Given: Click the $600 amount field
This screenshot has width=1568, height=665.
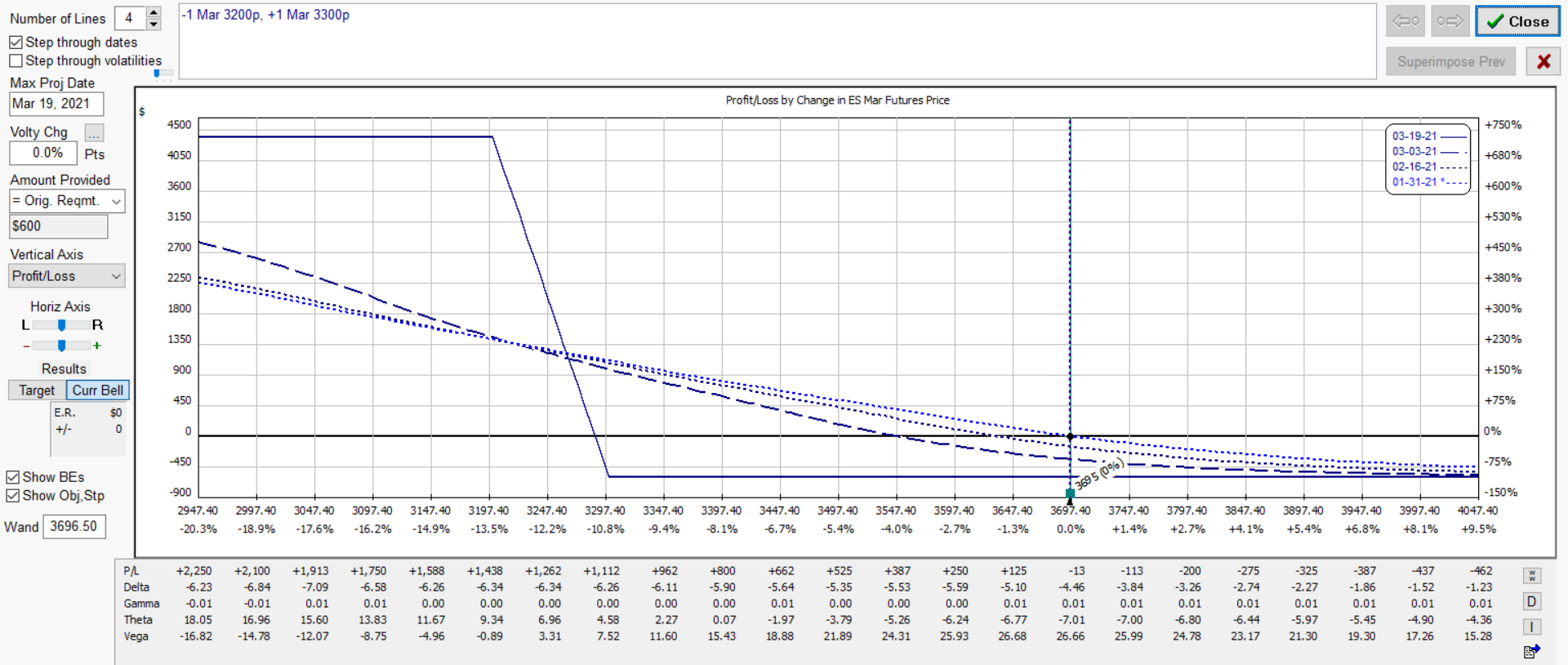Looking at the screenshot, I should point(58,226).
